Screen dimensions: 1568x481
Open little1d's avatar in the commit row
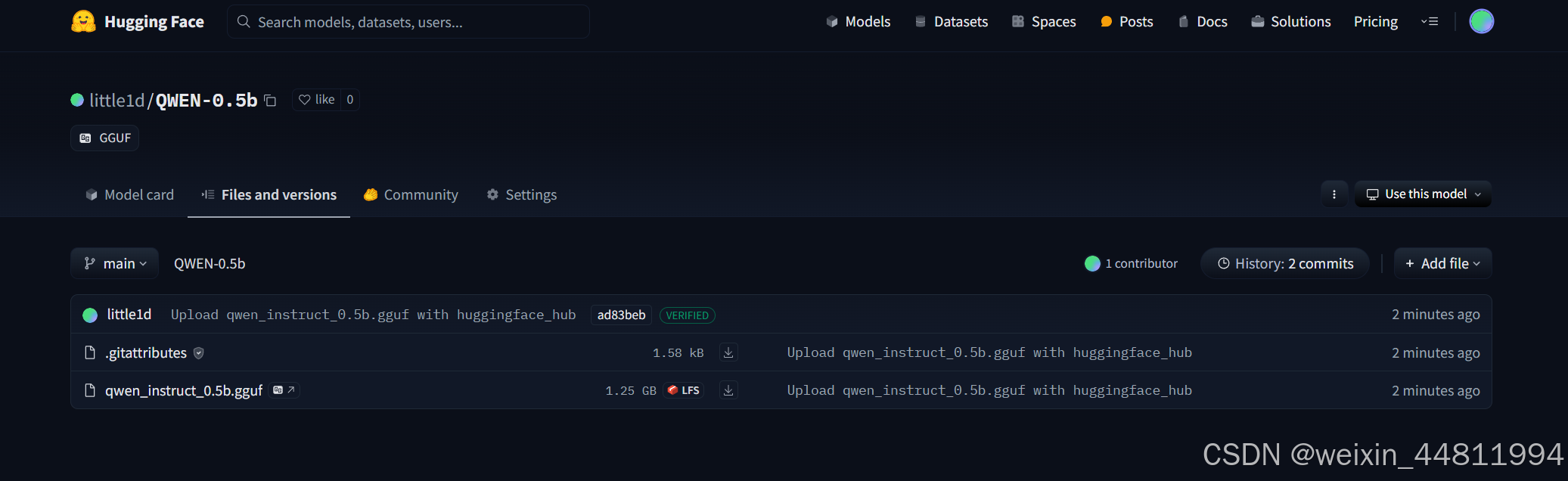(90, 315)
